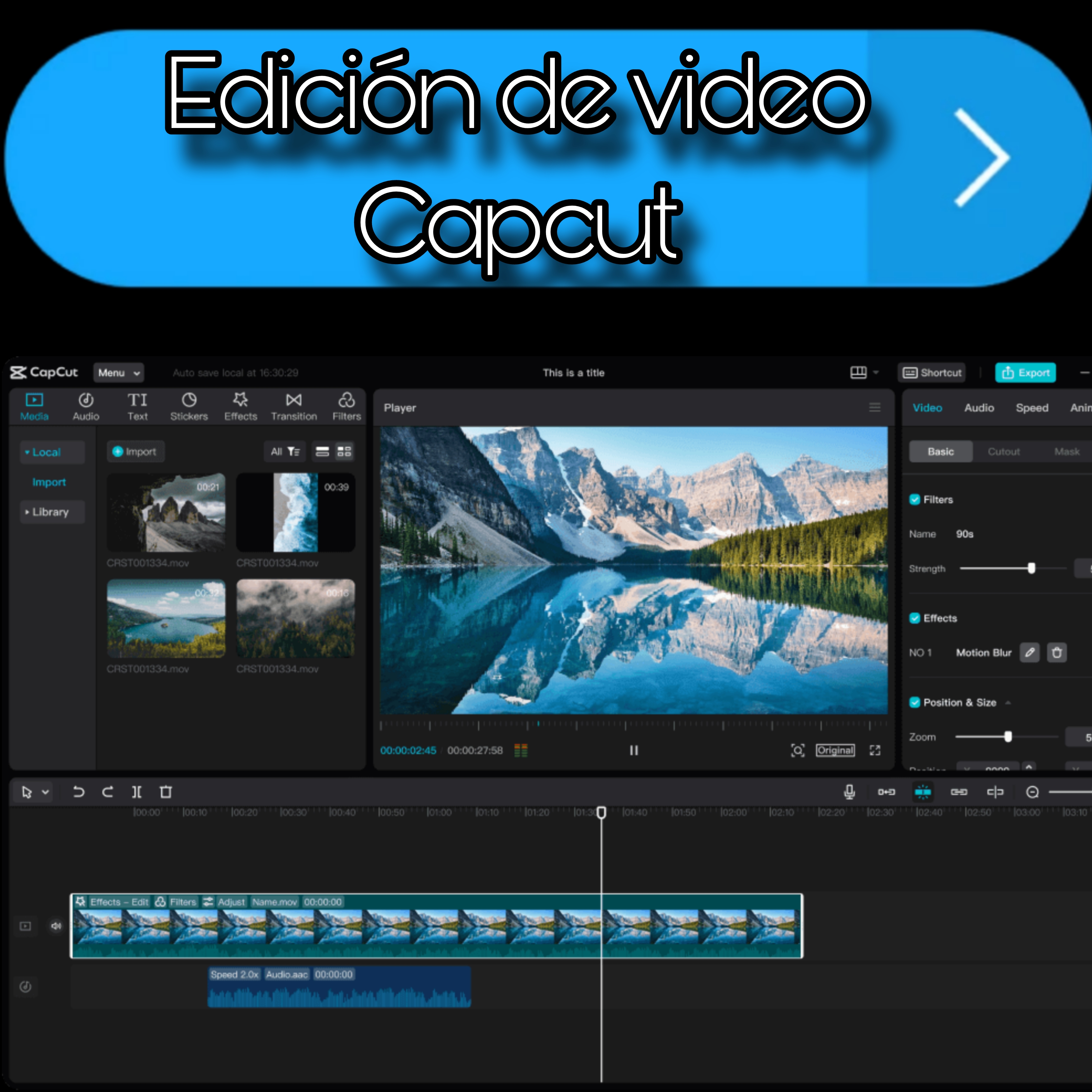
Task: Delete selected clip with trash icon
Action: tap(166, 792)
